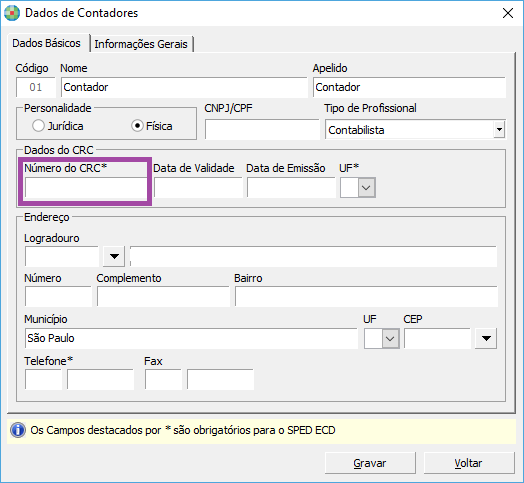Select the Física radio button
Image resolution: width=524 pixels, height=483 pixels.
tap(137, 126)
